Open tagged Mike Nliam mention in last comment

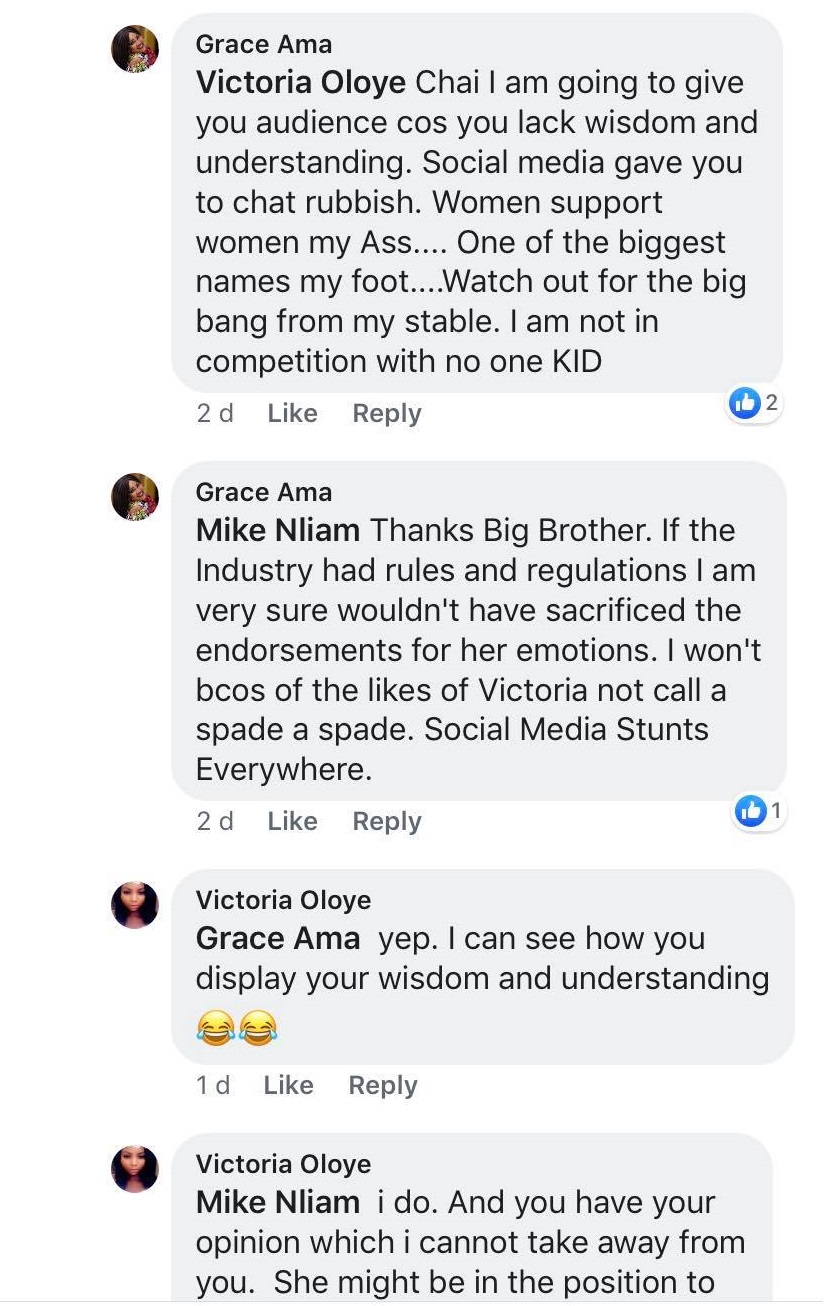tap(278, 1202)
